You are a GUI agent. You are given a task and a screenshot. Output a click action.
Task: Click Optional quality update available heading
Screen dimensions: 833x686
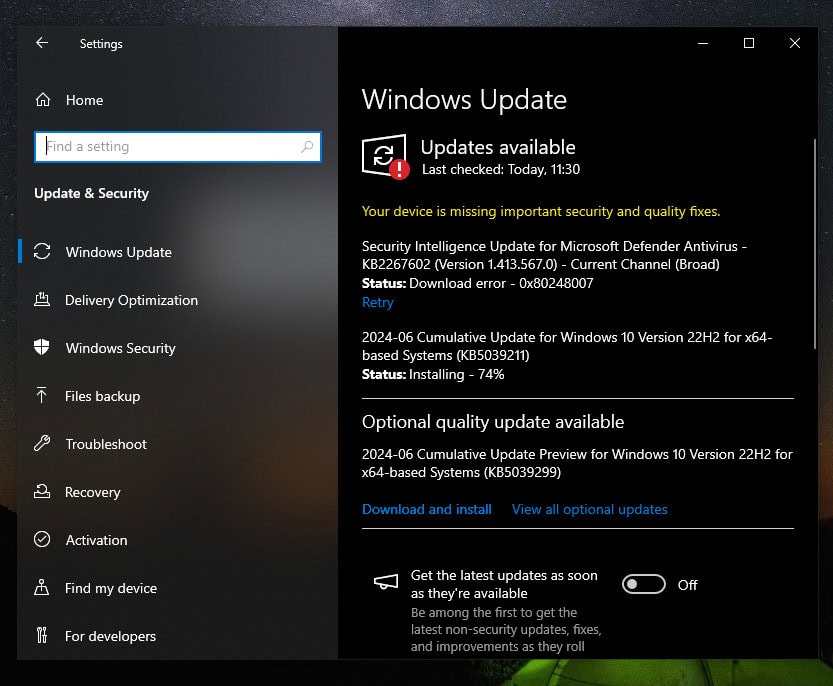(x=493, y=422)
